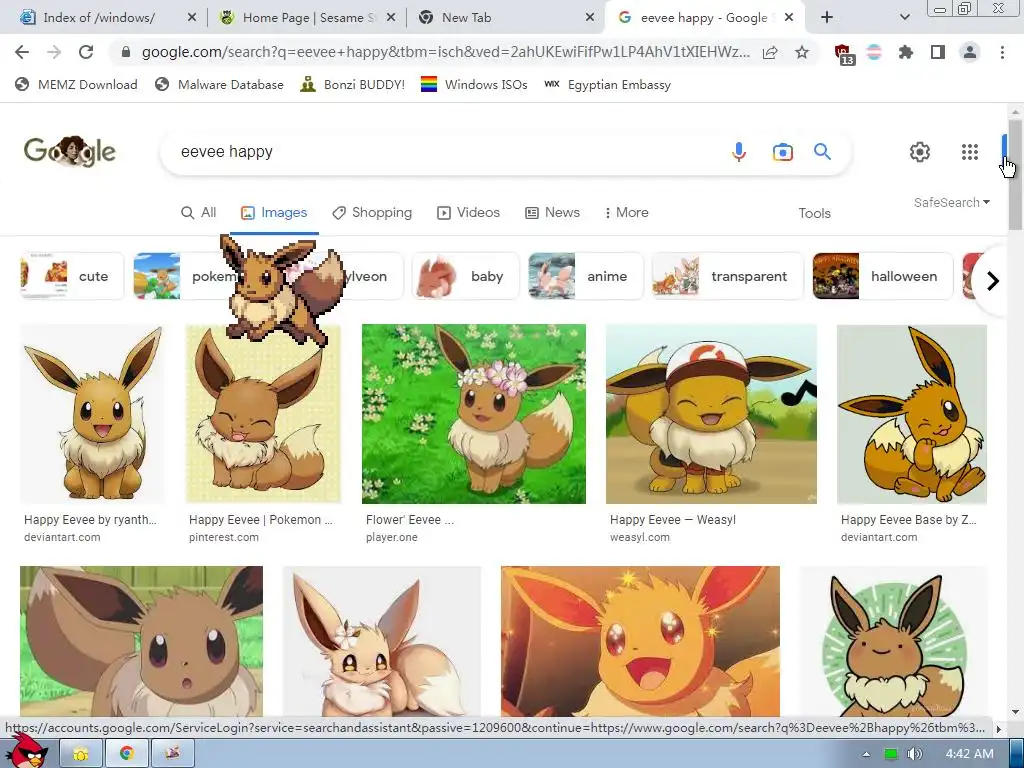Open Happy Eevee Weasyl image
This screenshot has width=1024, height=768.
pyautogui.click(x=711, y=414)
